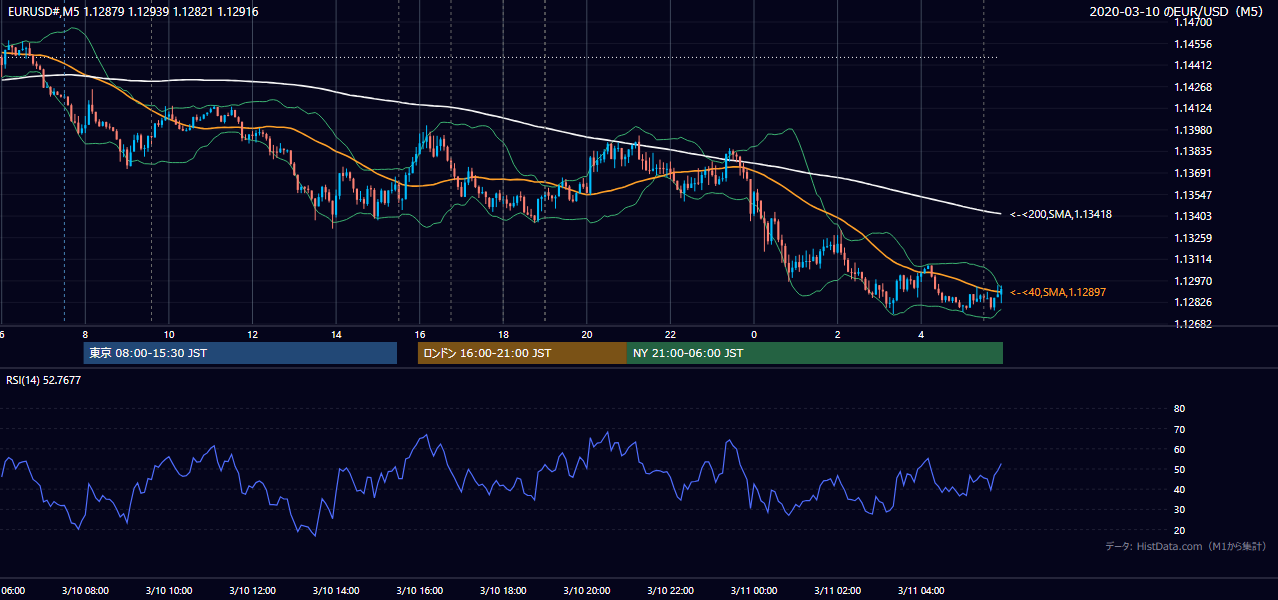Viewport: 1278px width, 600px height.
Task: Click hour tick 10 below price chart
Action: 169,334
